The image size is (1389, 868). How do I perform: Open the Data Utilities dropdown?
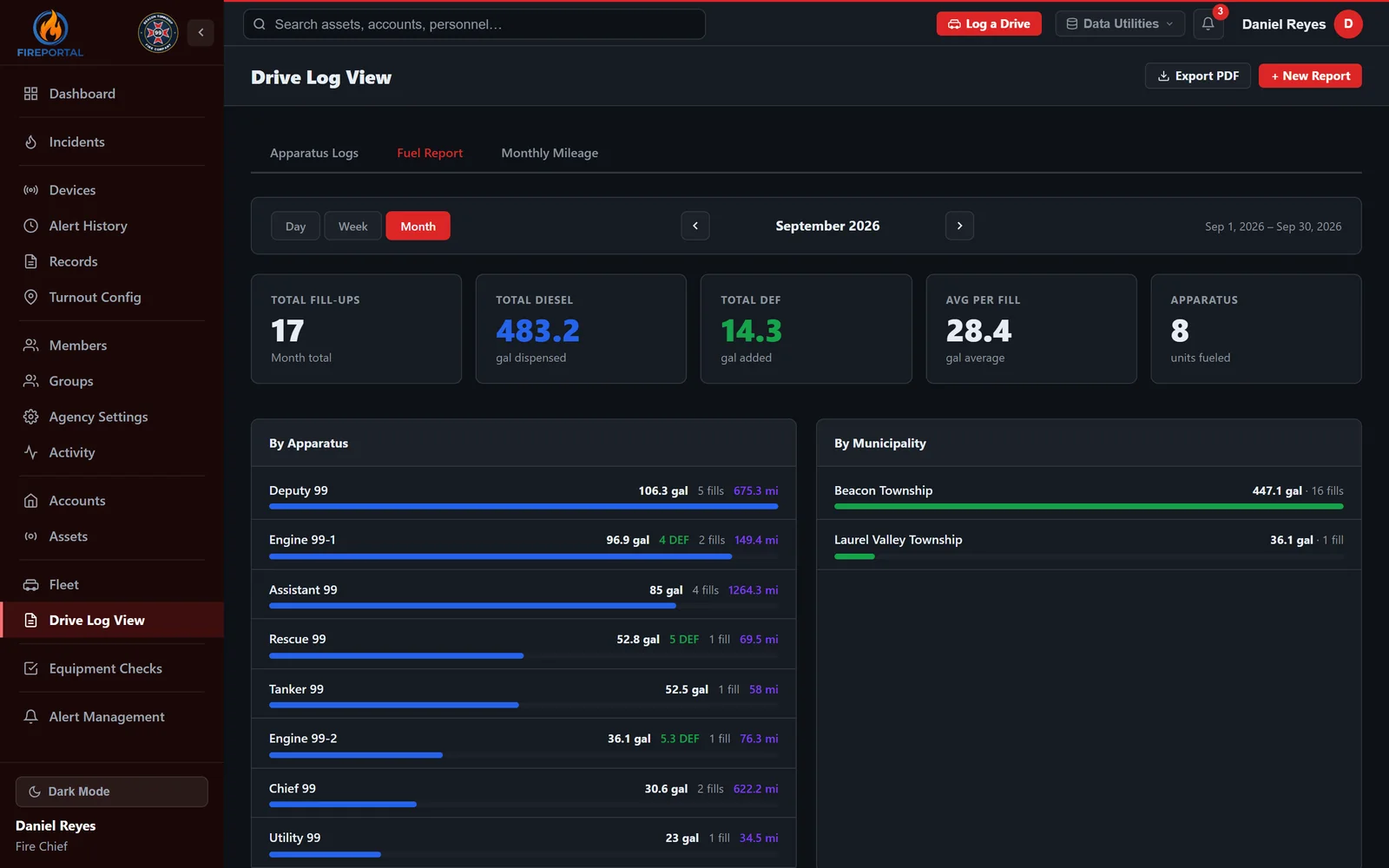pos(1120,24)
